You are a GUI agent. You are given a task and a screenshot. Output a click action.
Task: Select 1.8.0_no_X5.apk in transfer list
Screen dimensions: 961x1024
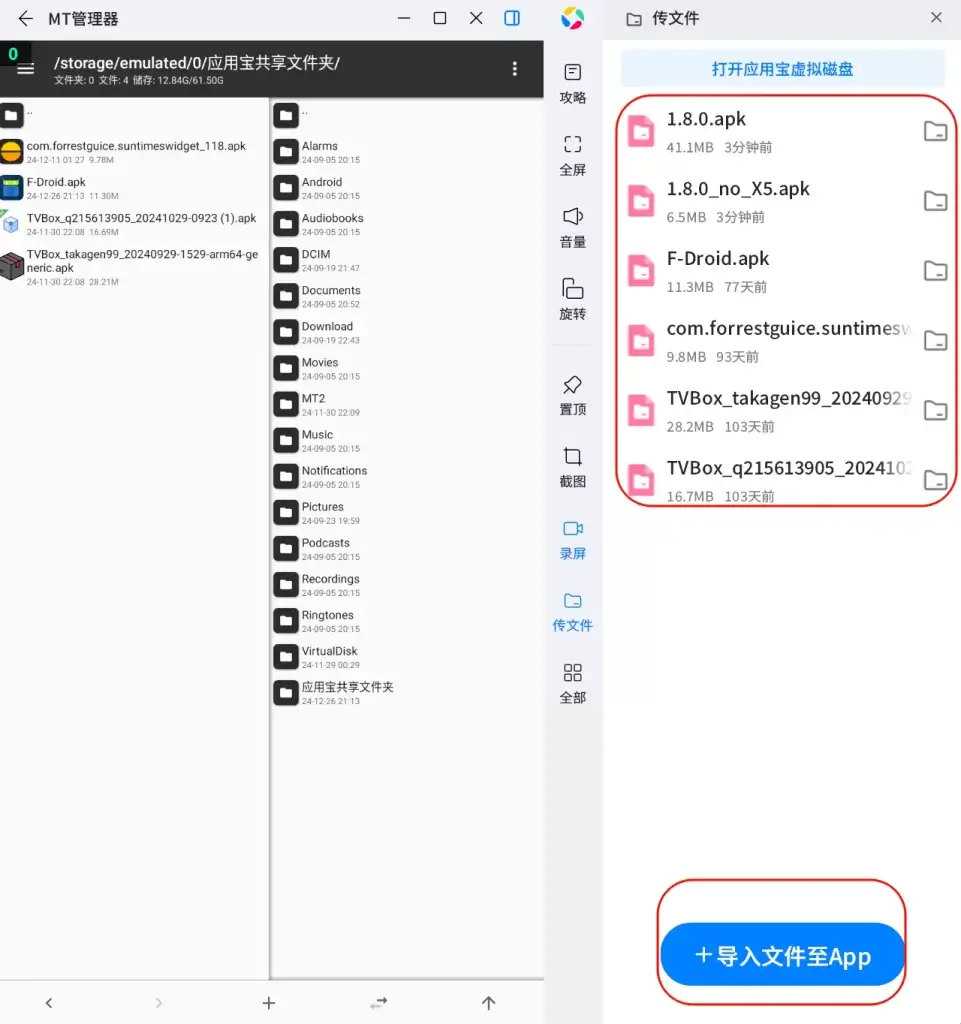(770, 202)
